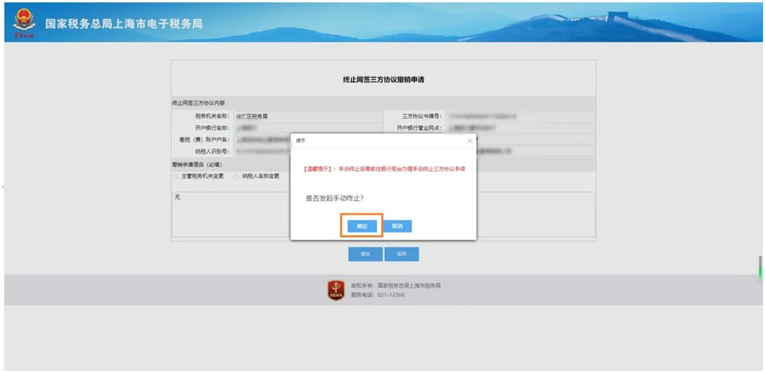Screen dimensions: 765x373
Task: Click the footer 版权所有 copyright line
Action: (396, 286)
